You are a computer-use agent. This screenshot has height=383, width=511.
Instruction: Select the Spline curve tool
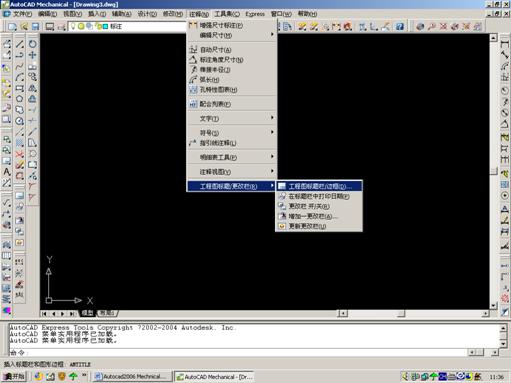[20, 66]
